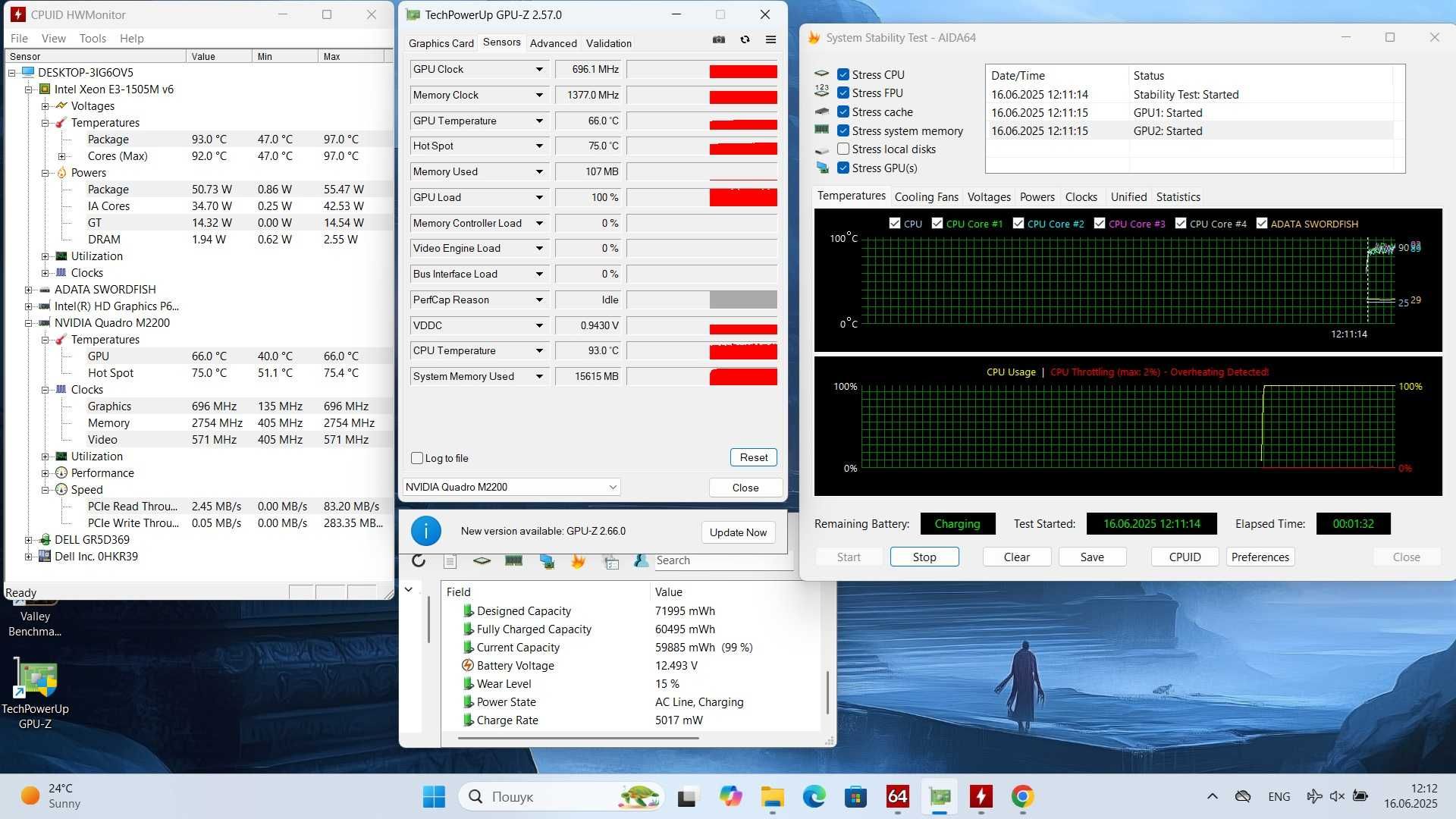Expand ADATA SWORDFISH node in HWMonitor
The width and height of the screenshot is (1456, 819).
point(28,290)
